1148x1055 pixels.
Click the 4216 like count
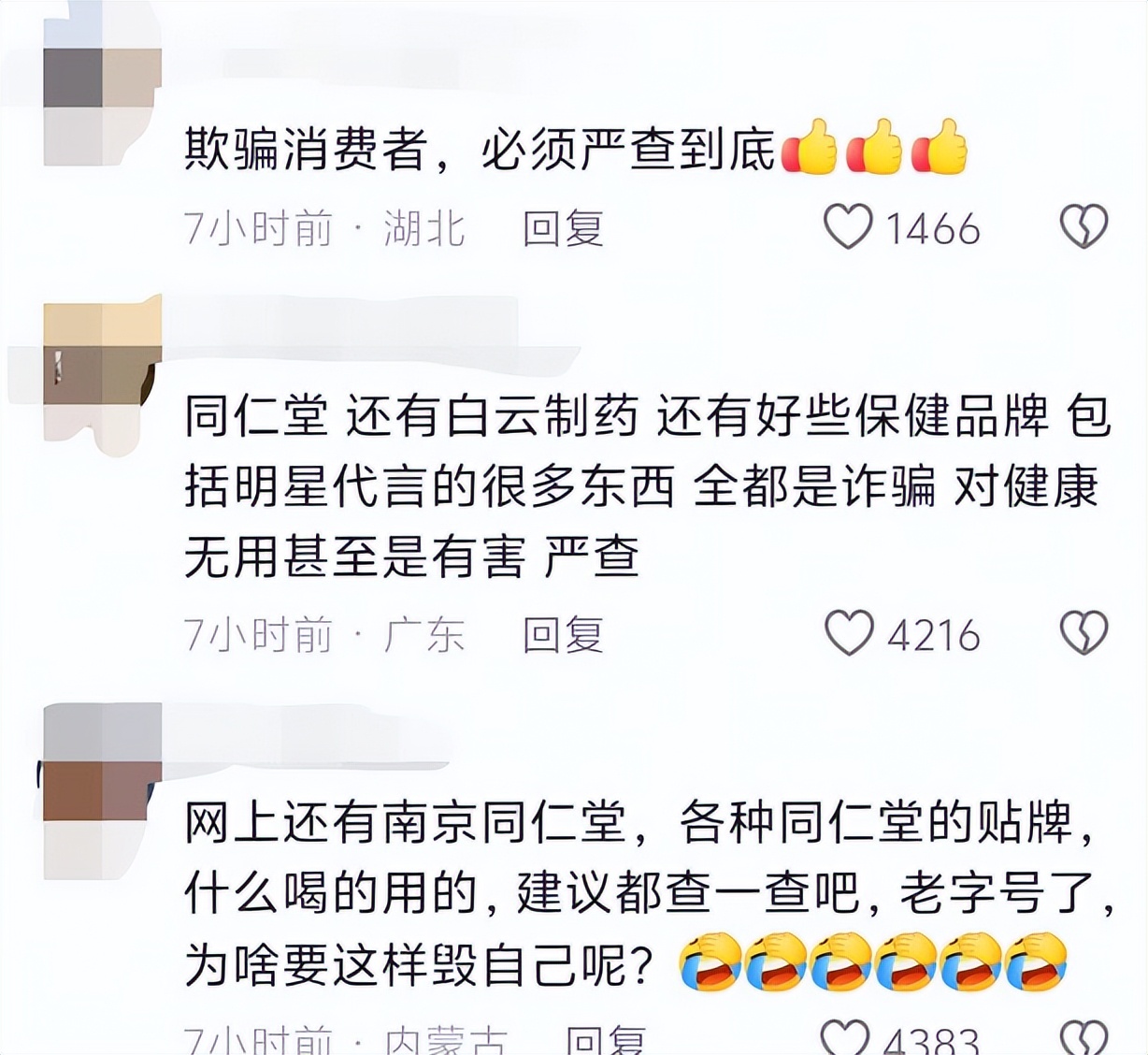tap(934, 636)
